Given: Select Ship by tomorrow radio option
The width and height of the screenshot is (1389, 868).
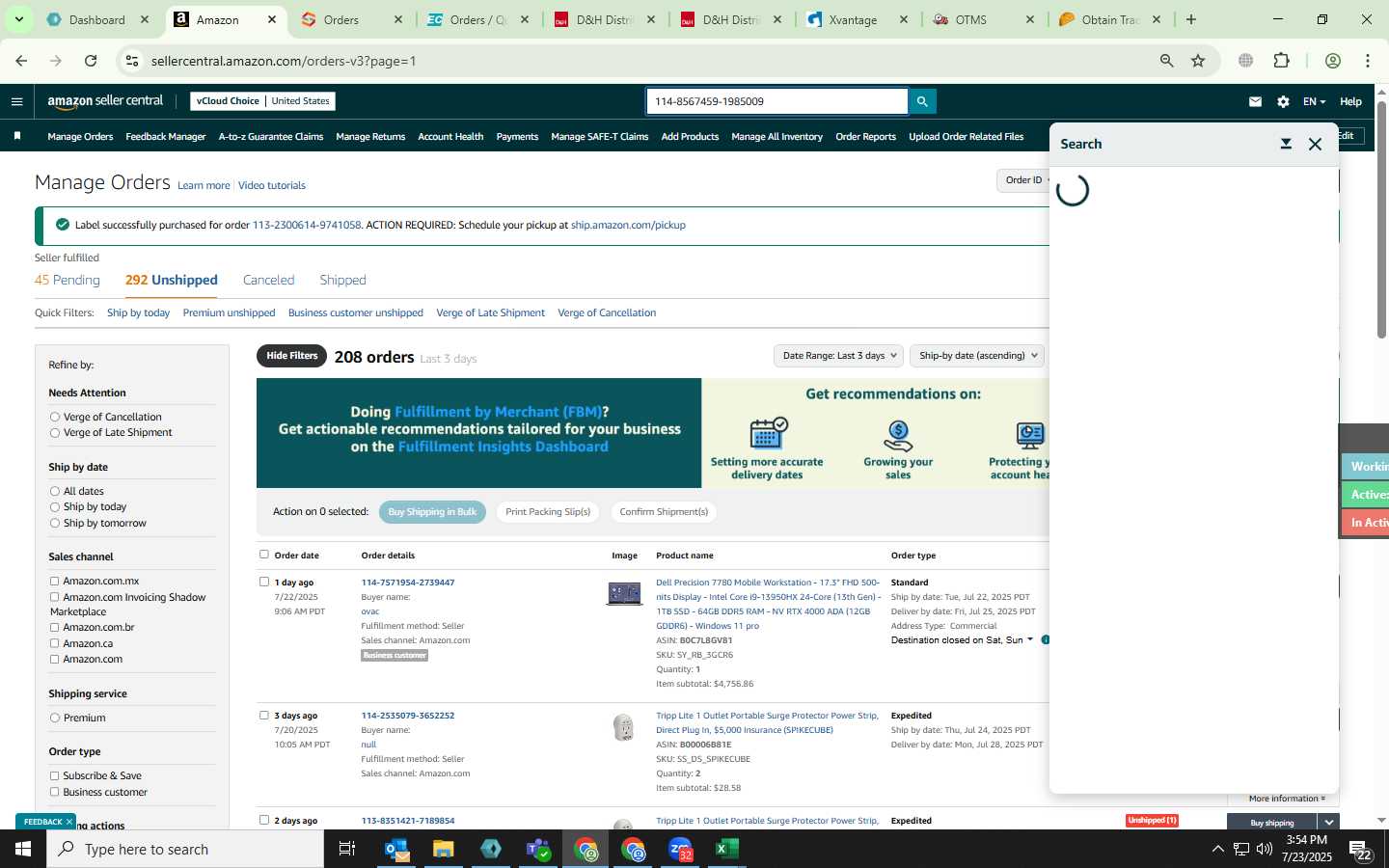Looking at the screenshot, I should pyautogui.click(x=55, y=523).
